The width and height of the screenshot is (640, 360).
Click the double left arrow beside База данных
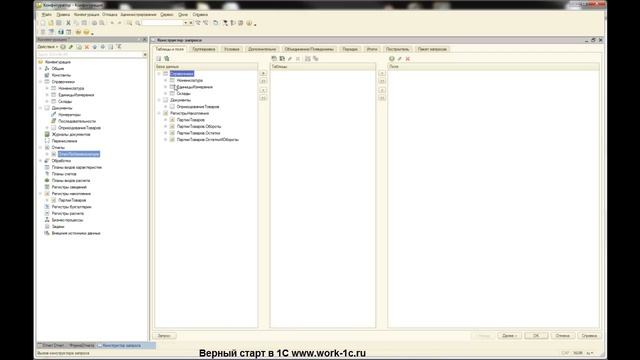pos(263,98)
